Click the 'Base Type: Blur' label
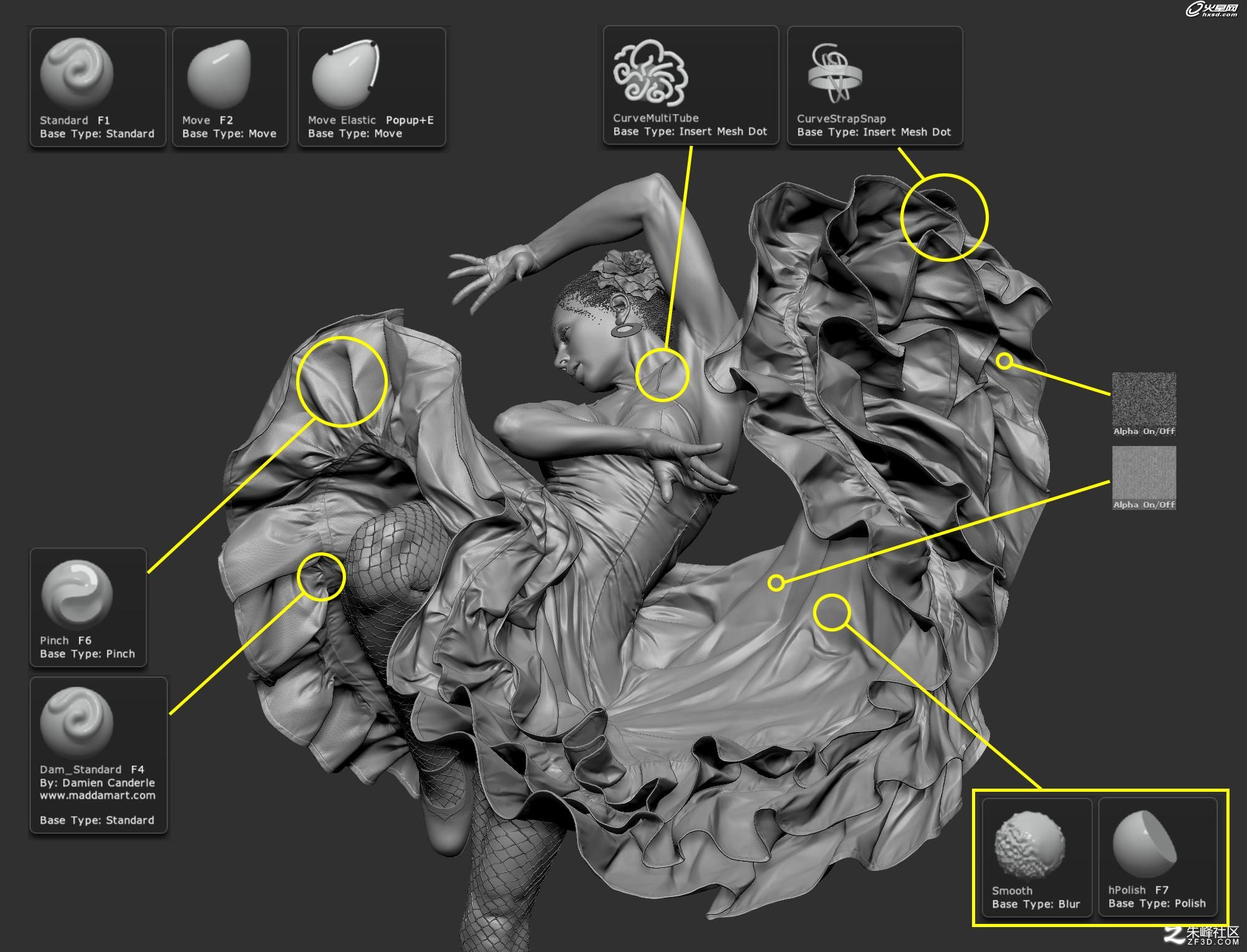The image size is (1247, 952). coord(1036,904)
